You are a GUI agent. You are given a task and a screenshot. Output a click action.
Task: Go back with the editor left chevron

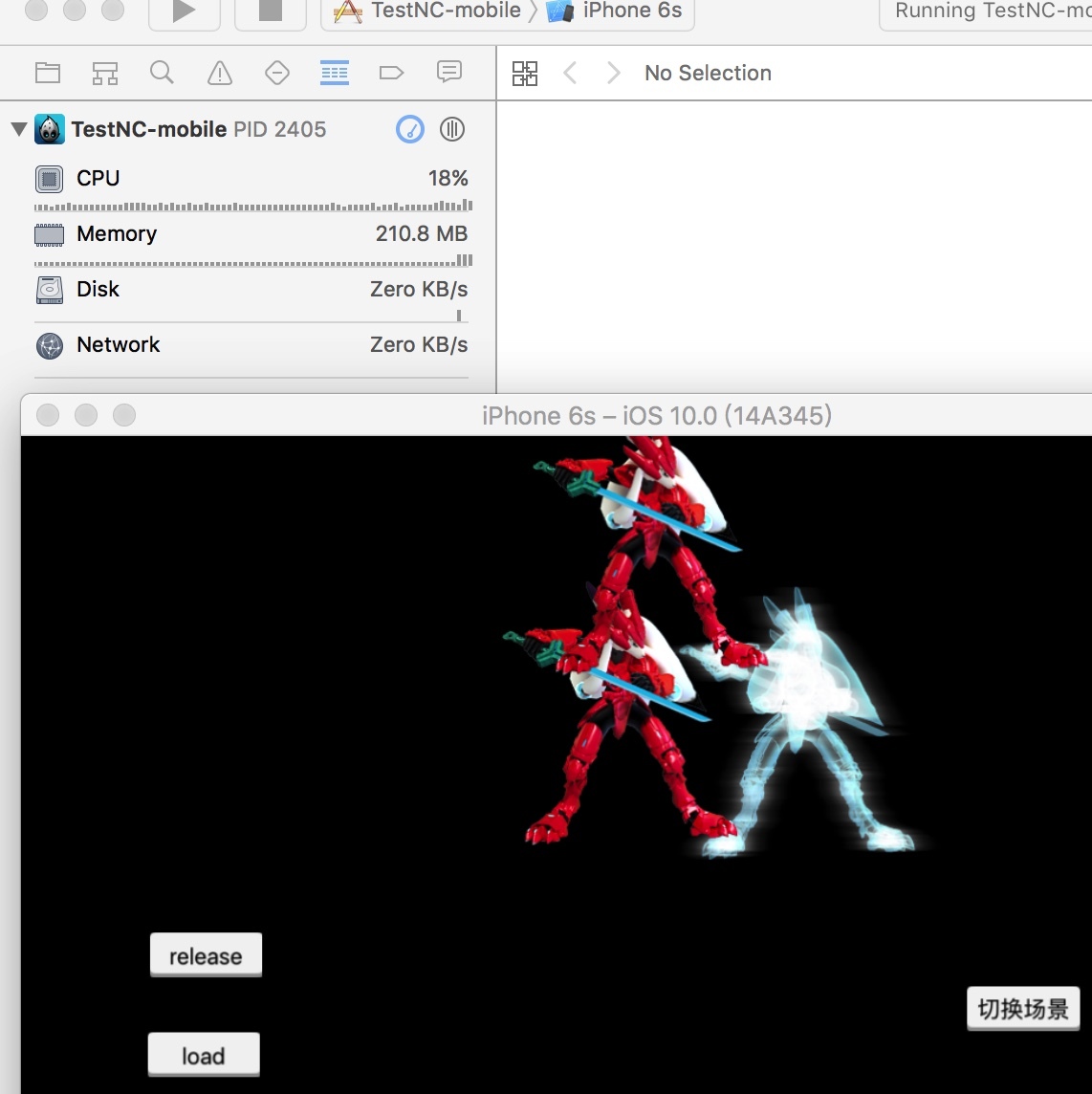(570, 73)
